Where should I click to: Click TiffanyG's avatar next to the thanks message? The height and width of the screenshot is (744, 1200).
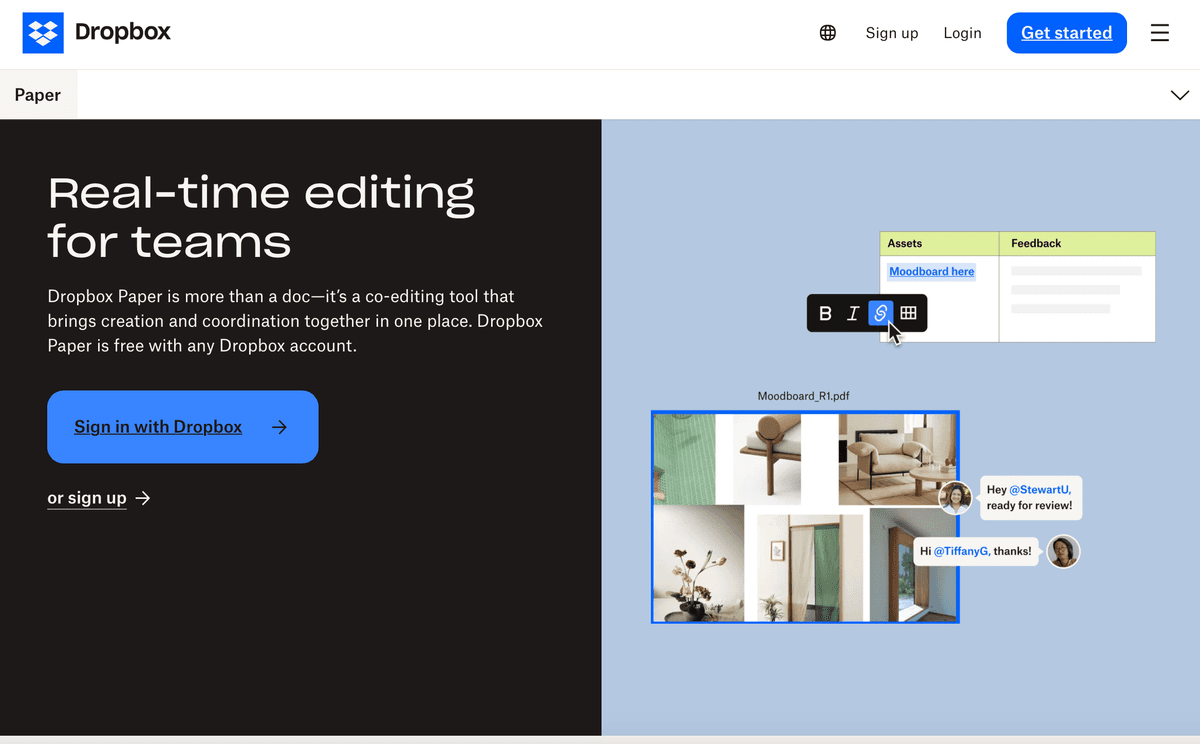pos(1063,551)
